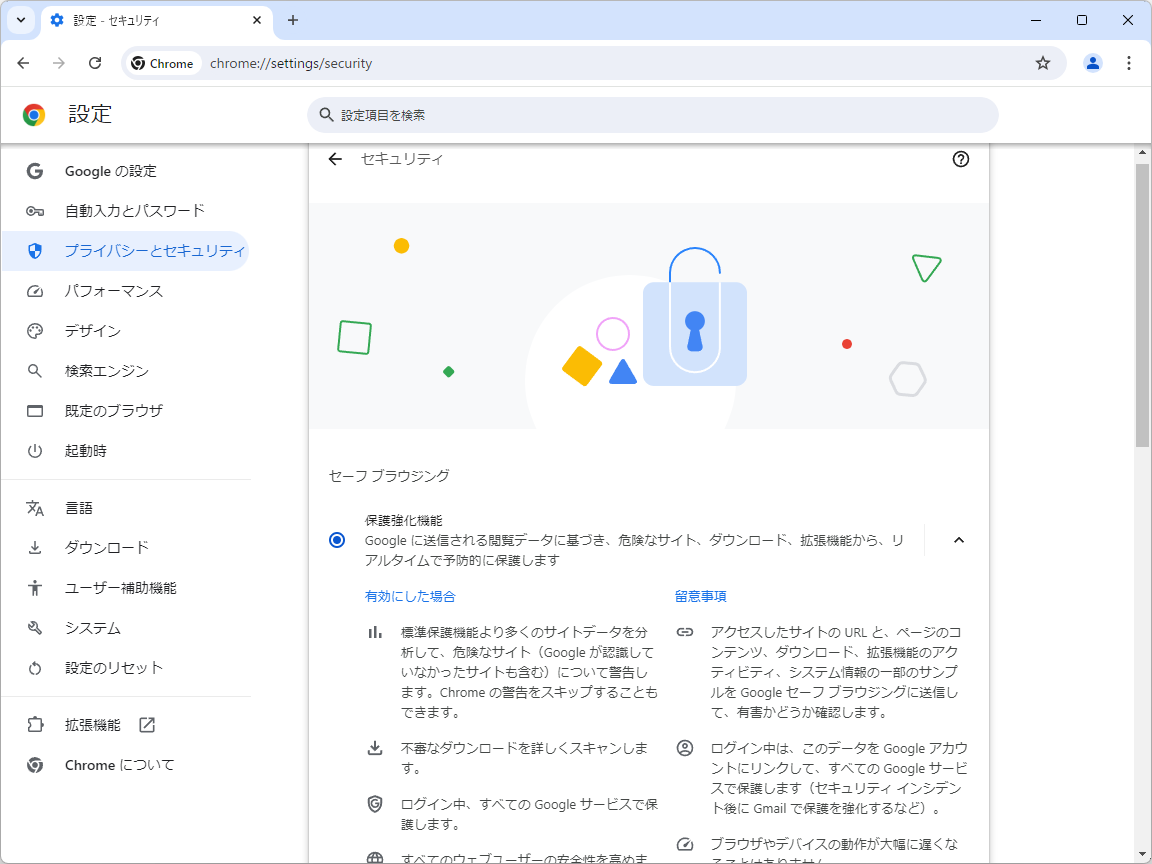Open 拡張機能 in a new tab
Image resolution: width=1152 pixels, height=864 pixels.
point(147,724)
